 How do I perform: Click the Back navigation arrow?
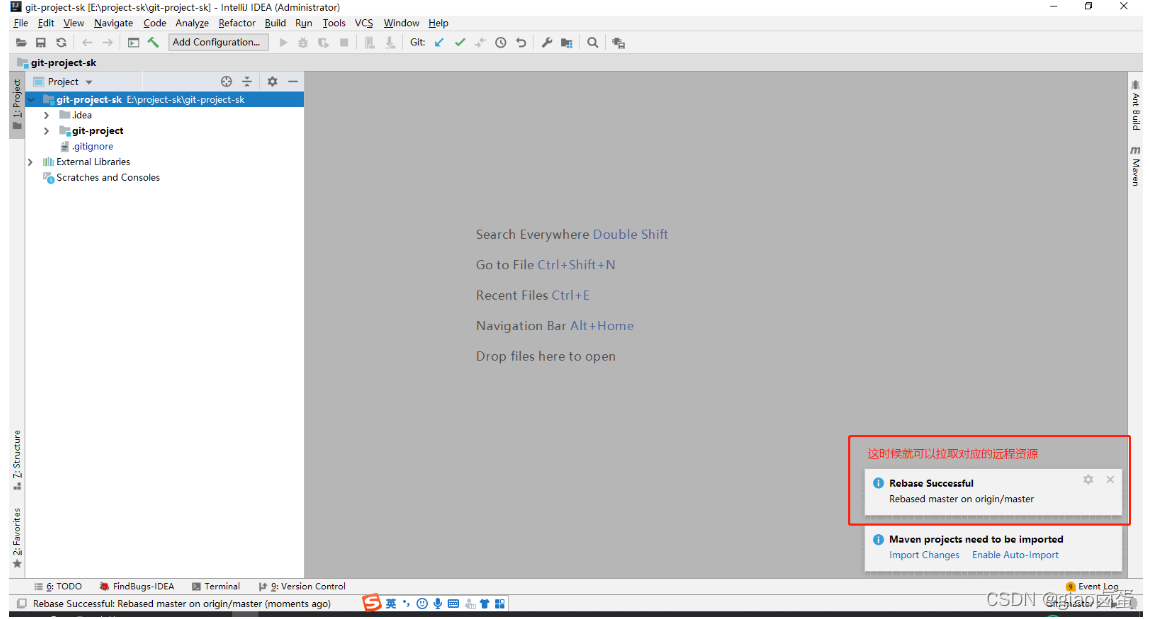[87, 42]
